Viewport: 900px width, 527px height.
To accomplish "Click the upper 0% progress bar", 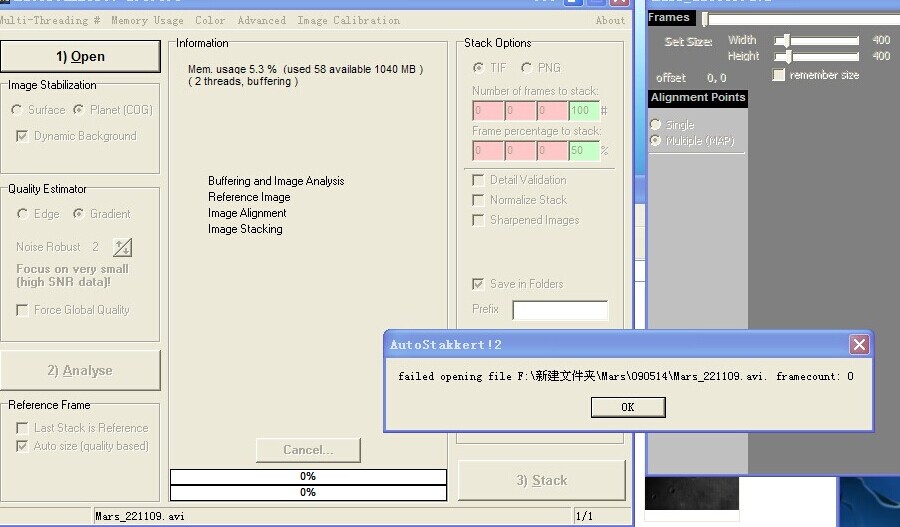I will 308,476.
